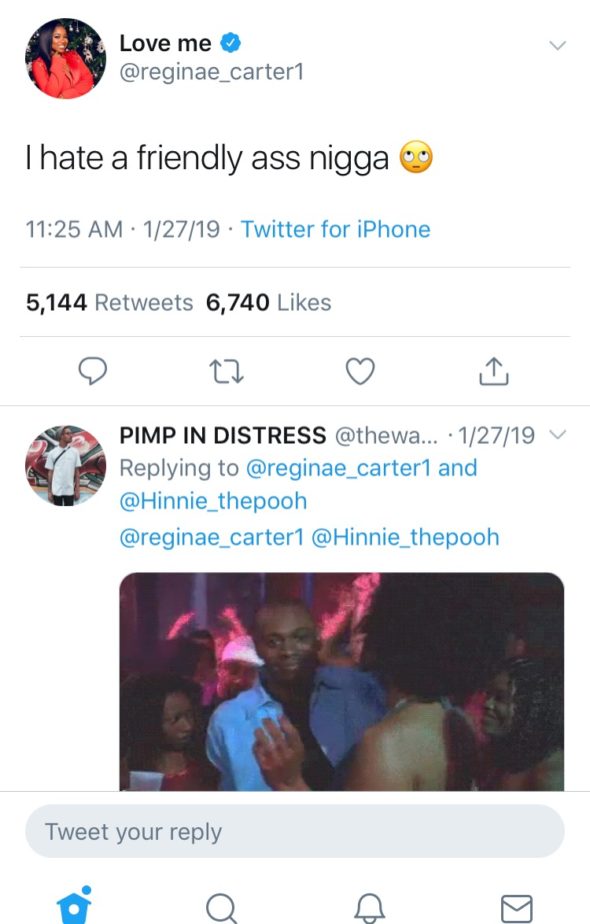Open Notifications bell icon

tap(370, 908)
